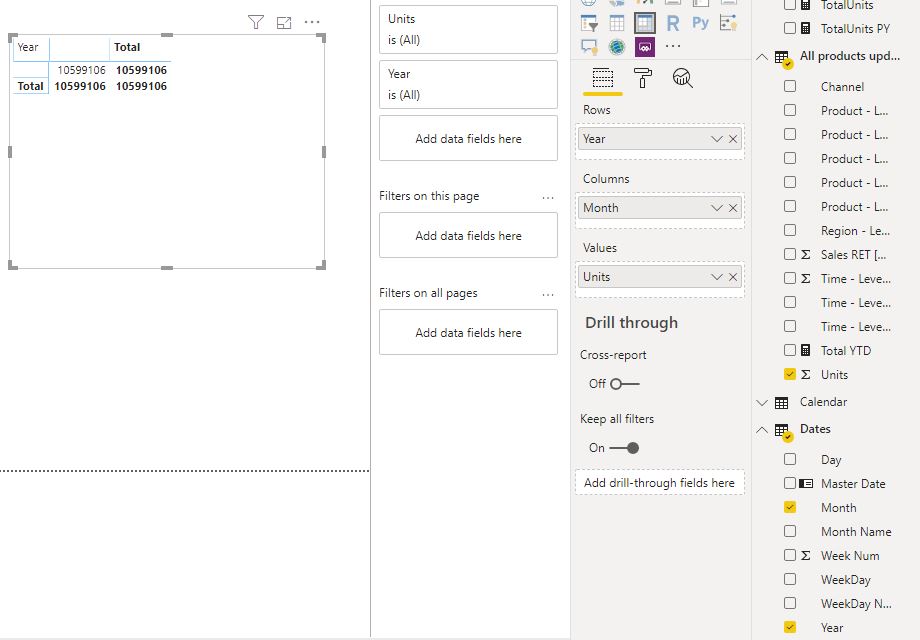Click the Master Date hierarchy icon
920x640 pixels.
(x=806, y=483)
